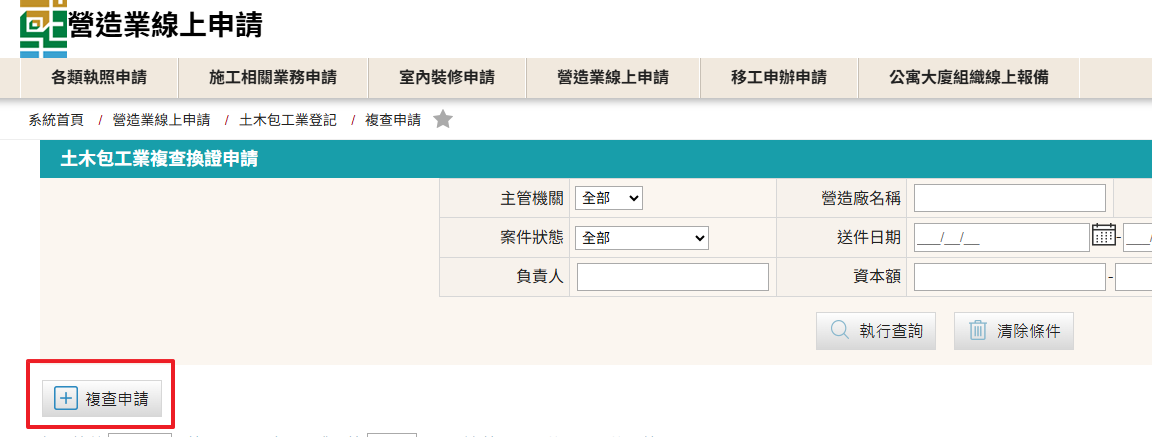This screenshot has width=1152, height=437.
Task: Click the 清除條件 button with trash icon
Action: 1014,331
